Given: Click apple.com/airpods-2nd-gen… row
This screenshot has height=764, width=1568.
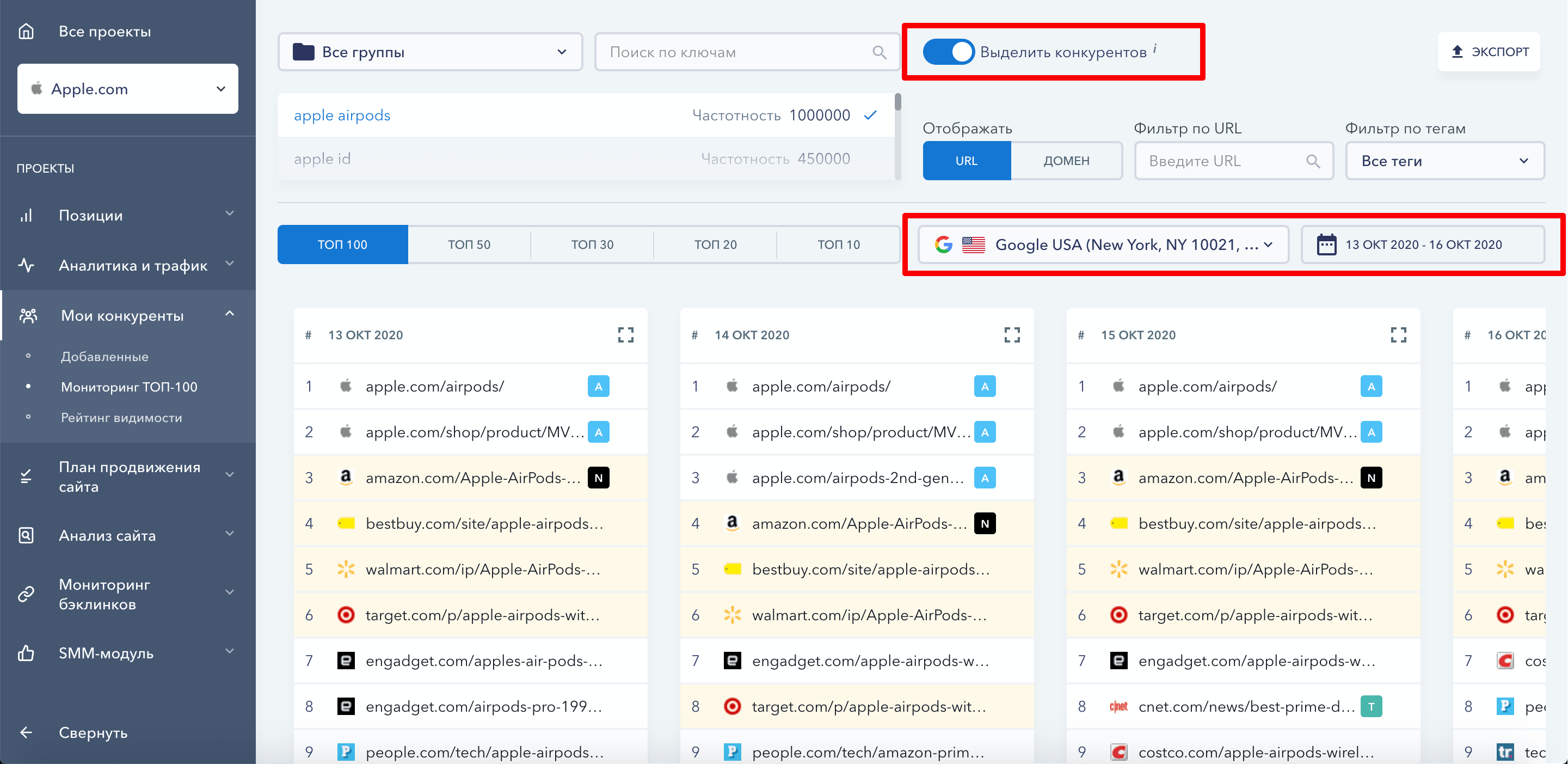Looking at the screenshot, I should 857,478.
